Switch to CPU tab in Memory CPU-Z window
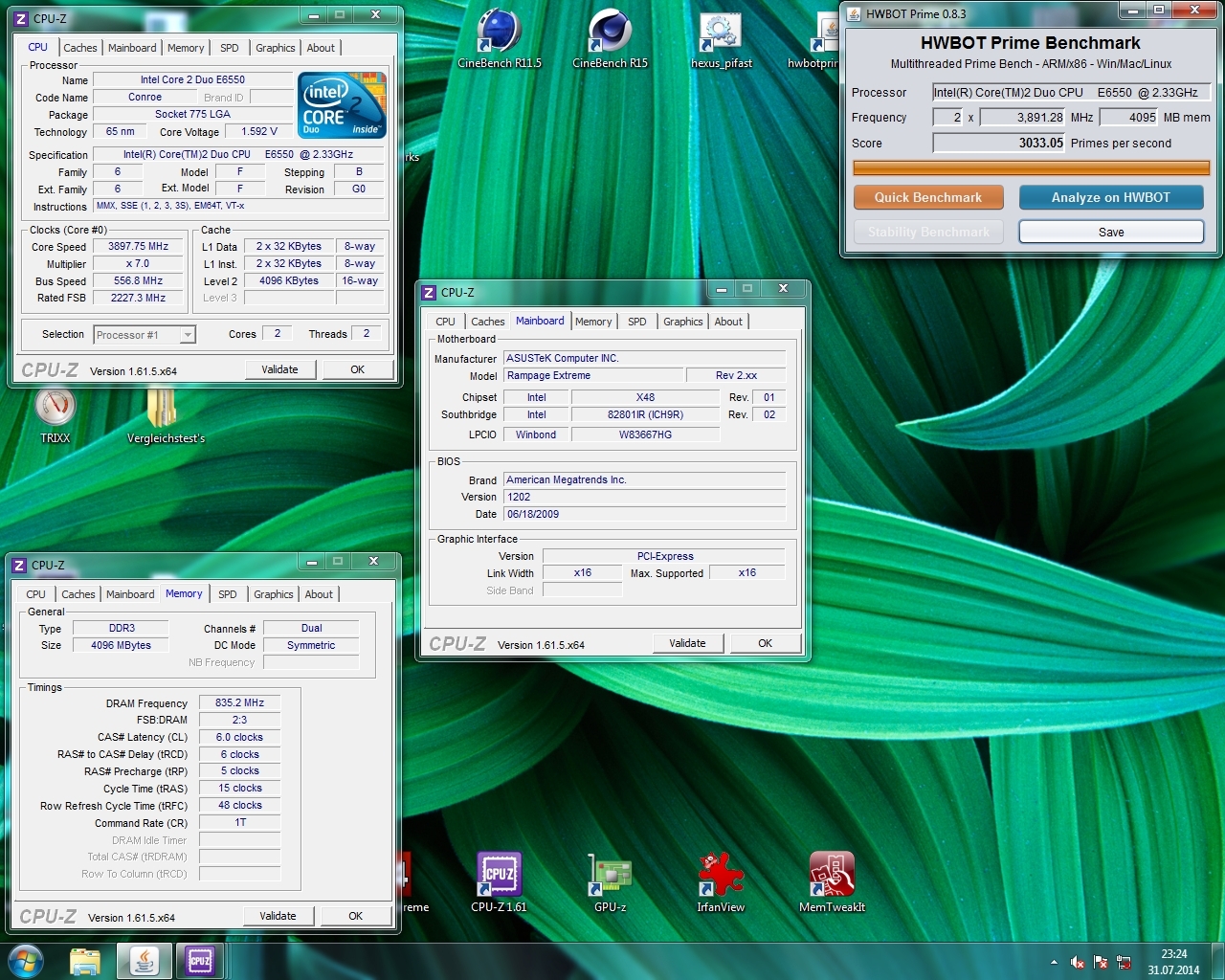 pos(36,594)
